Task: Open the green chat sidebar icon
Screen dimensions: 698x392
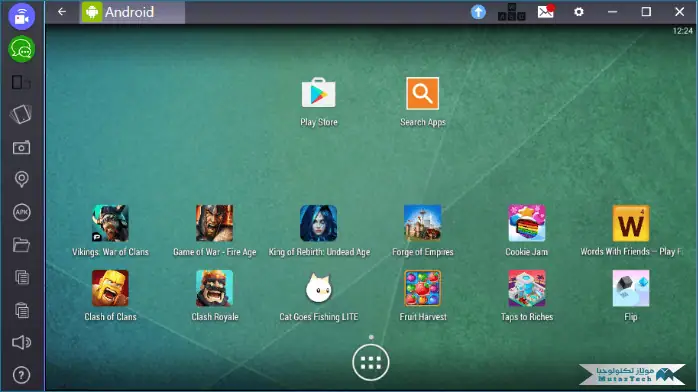Action: click(21, 49)
